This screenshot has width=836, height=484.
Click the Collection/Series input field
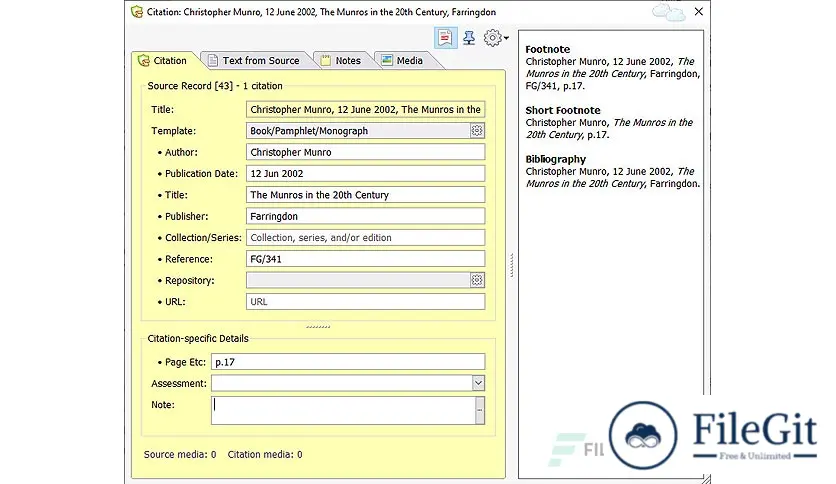[365, 237]
